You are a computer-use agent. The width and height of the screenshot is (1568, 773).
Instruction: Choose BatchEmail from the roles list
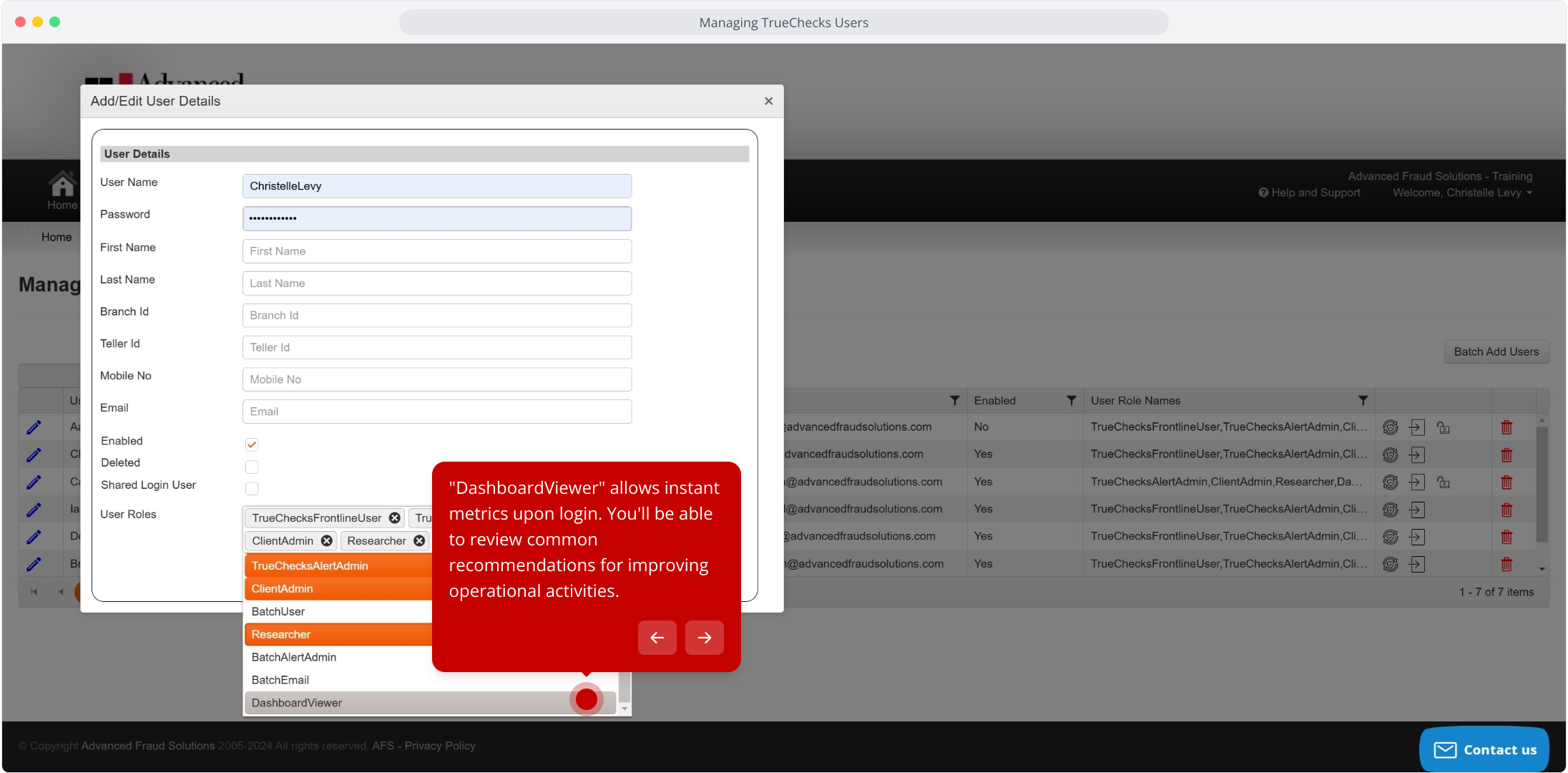pos(431,680)
